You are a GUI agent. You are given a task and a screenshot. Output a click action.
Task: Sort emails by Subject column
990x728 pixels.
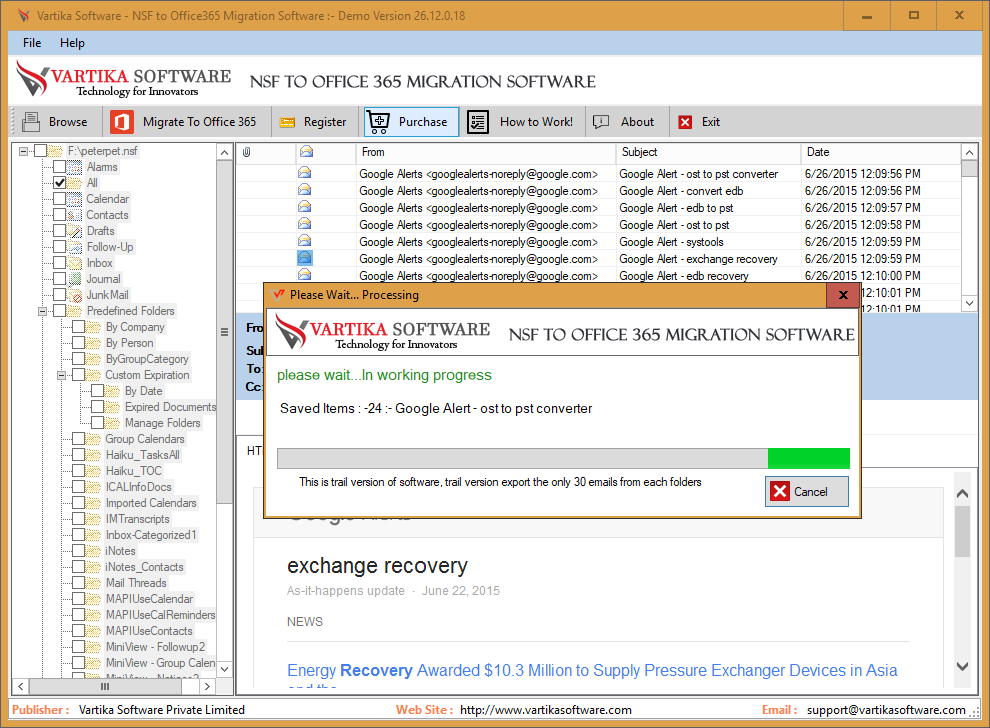708,152
